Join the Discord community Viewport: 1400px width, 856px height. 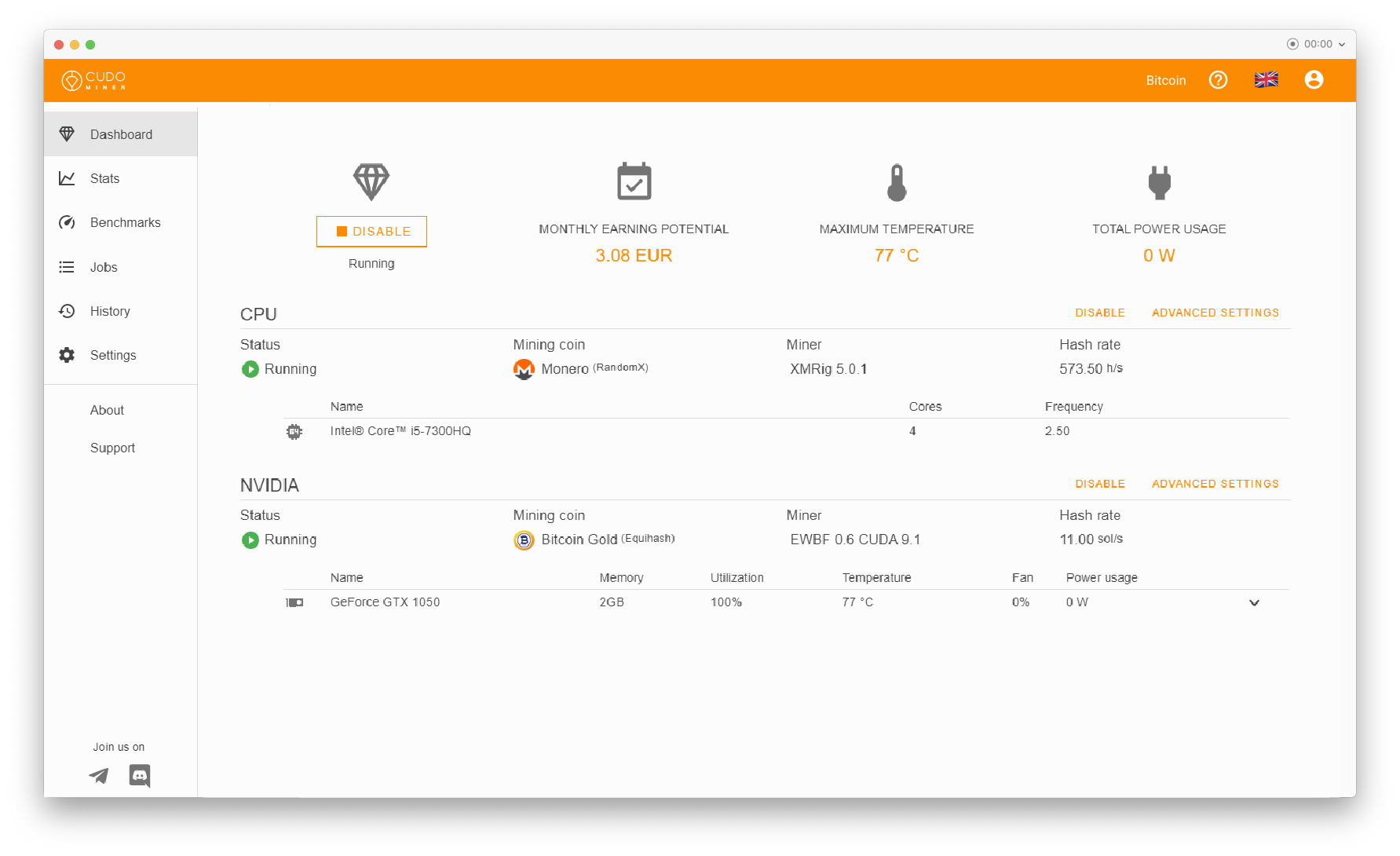140,776
